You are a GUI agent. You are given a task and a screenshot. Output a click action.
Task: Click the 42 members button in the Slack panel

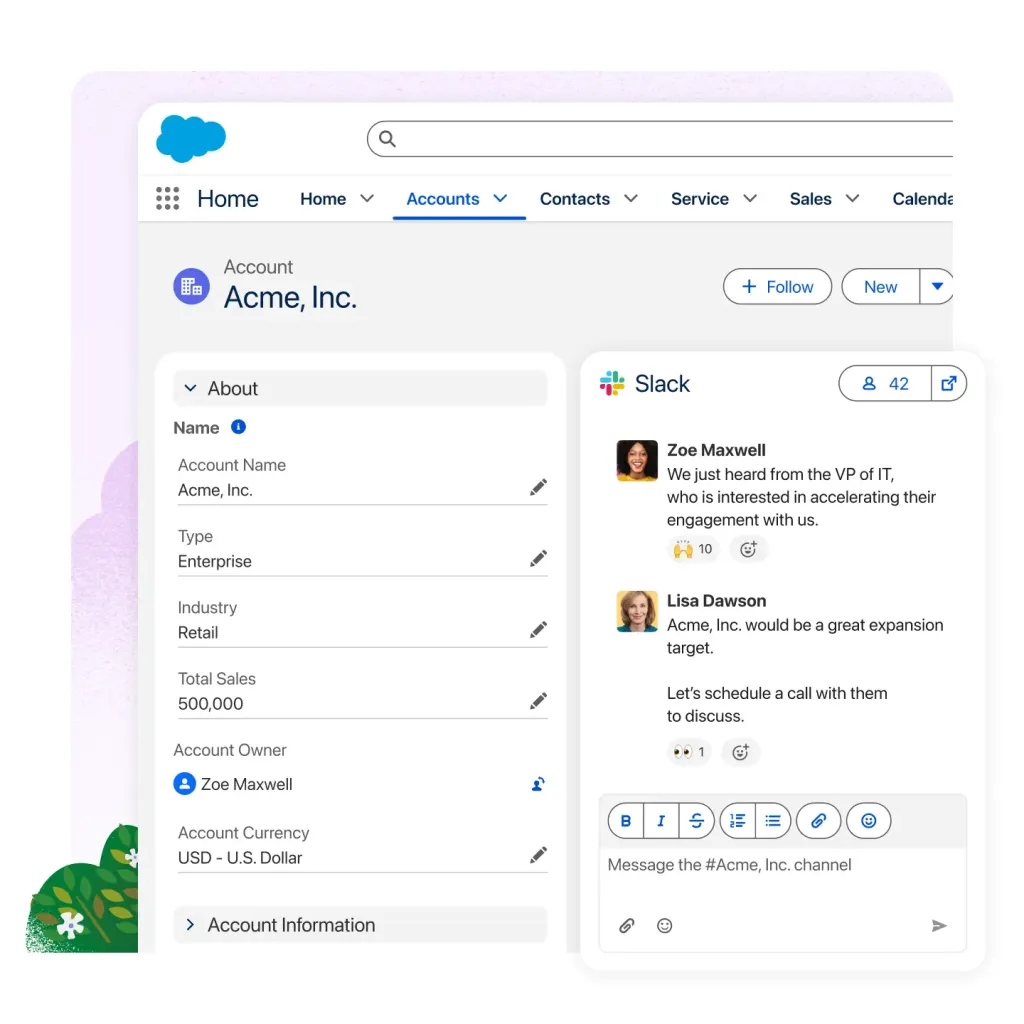[x=889, y=383]
